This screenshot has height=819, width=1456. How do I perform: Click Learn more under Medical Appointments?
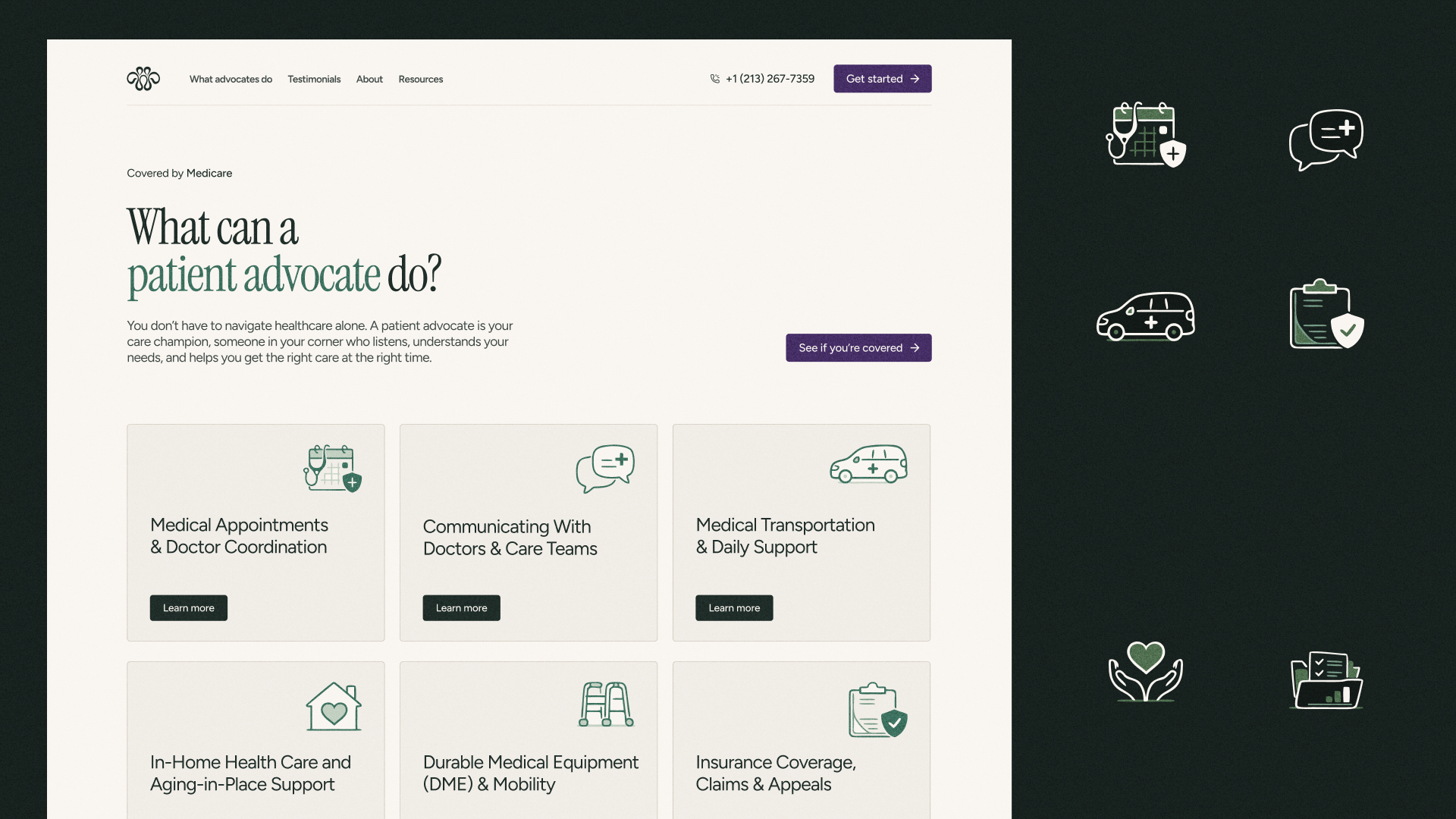189,608
